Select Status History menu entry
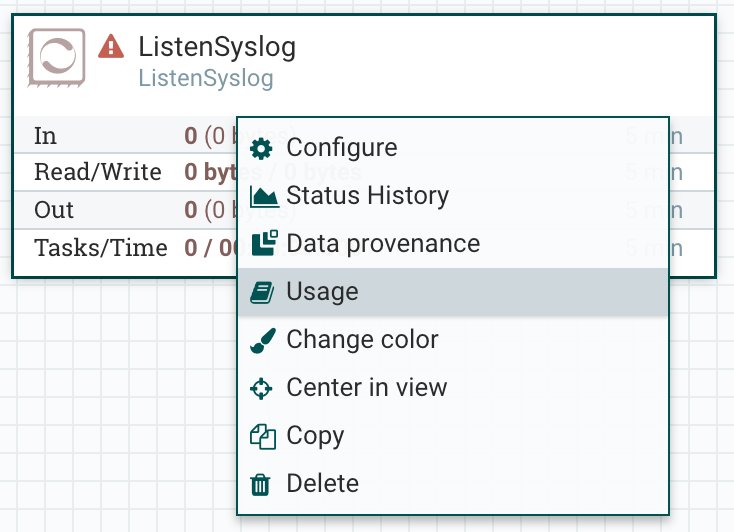Screen dimensions: 734x532 click(367, 196)
